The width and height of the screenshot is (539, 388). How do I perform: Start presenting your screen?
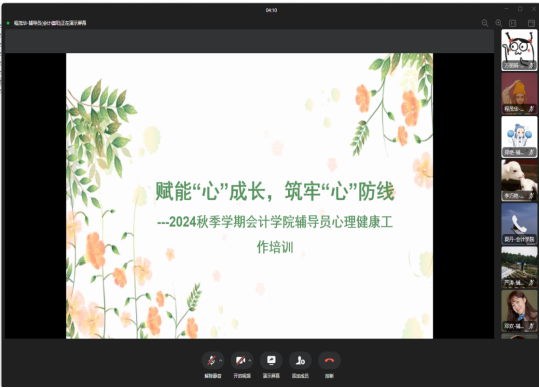(271, 361)
